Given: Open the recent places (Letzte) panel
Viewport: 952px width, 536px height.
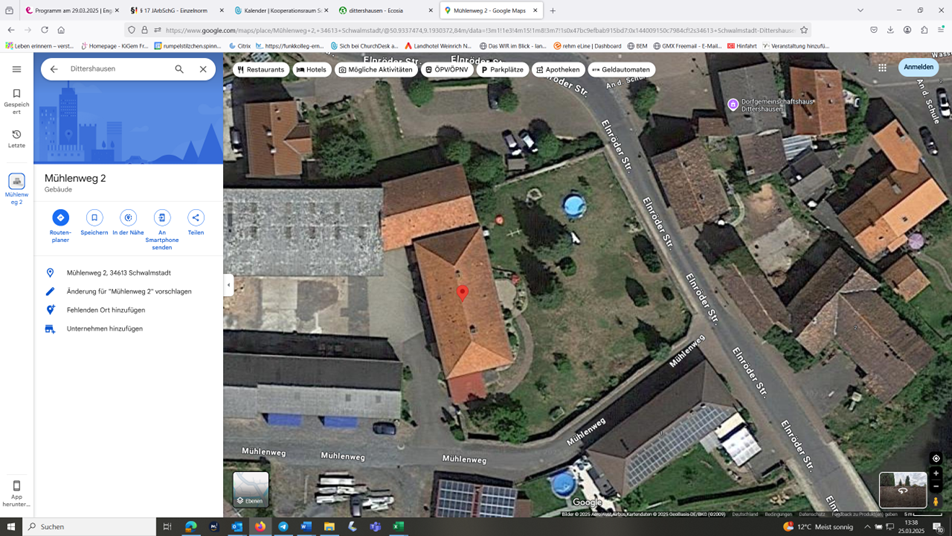Looking at the screenshot, I should click(x=16, y=138).
